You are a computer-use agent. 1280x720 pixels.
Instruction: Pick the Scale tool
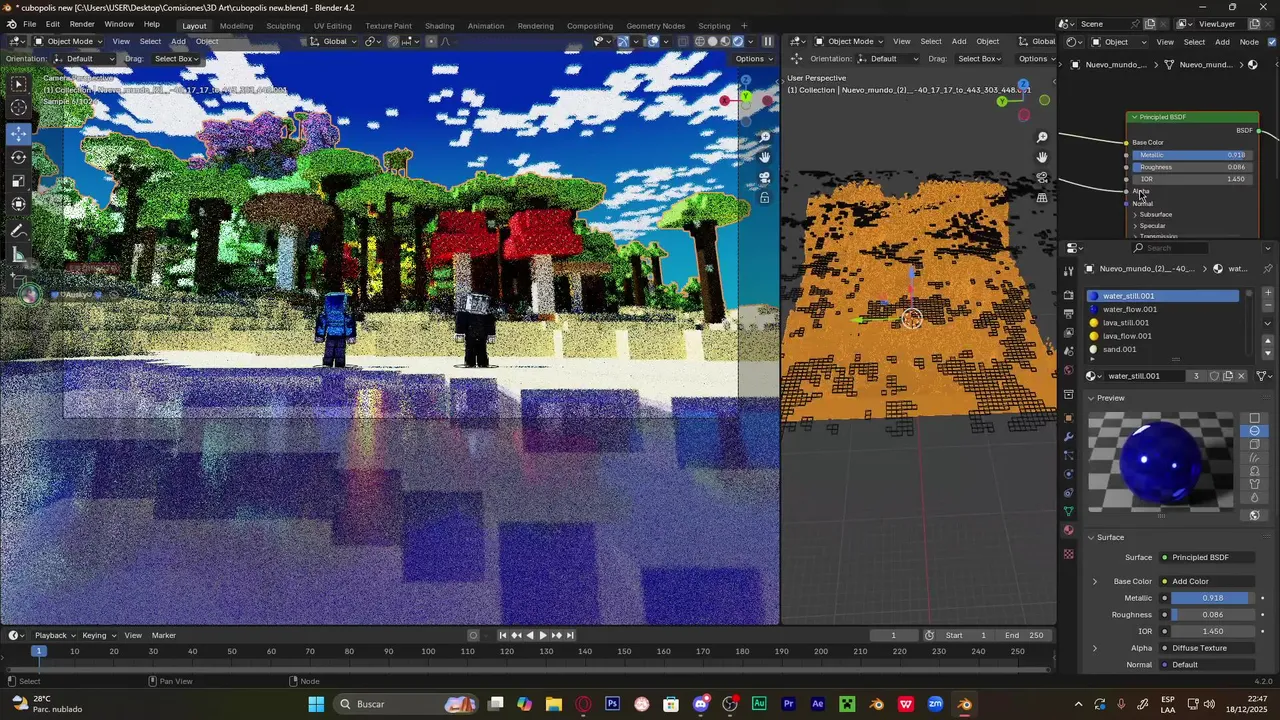coord(19,181)
